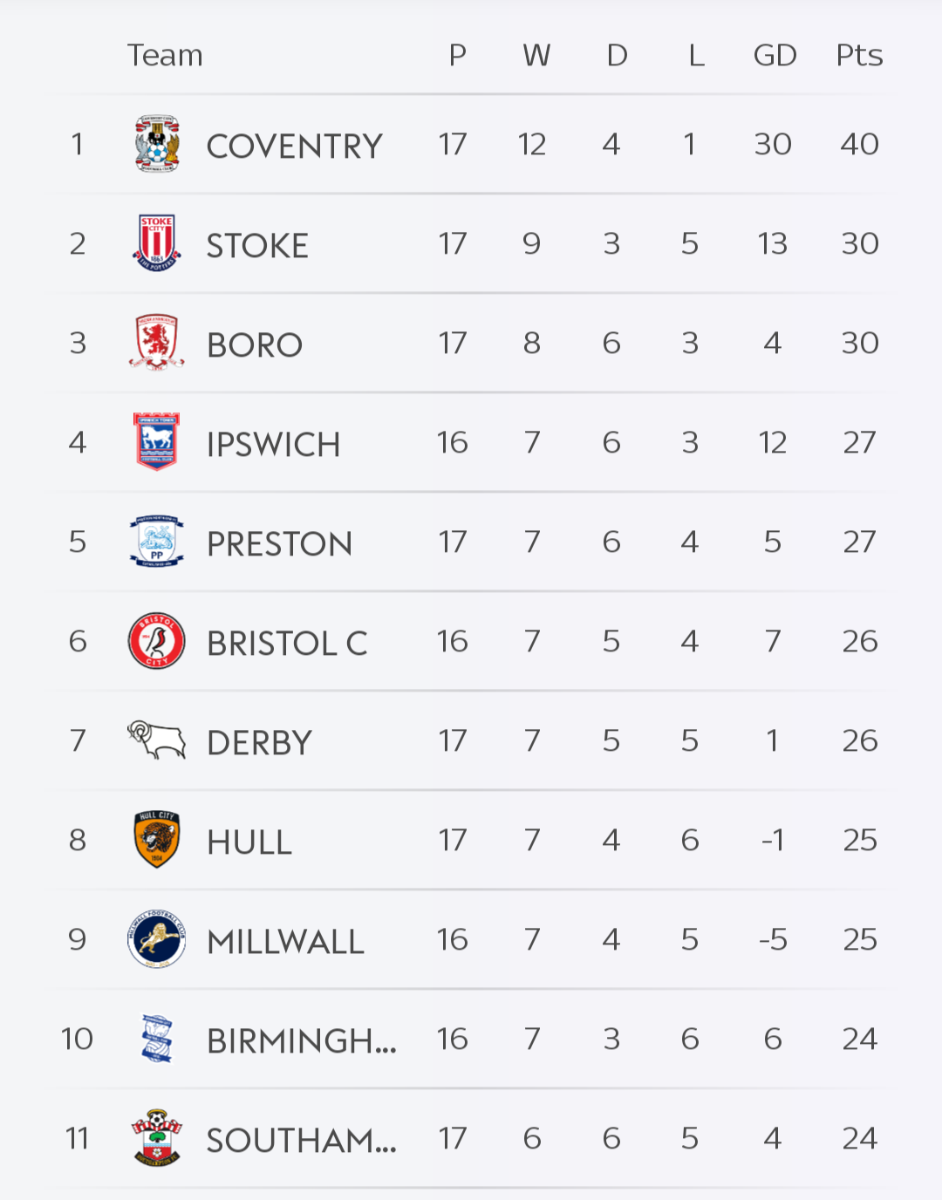Open the COVENTRY team name link
Screen dimensions: 942x1200
(x=294, y=146)
